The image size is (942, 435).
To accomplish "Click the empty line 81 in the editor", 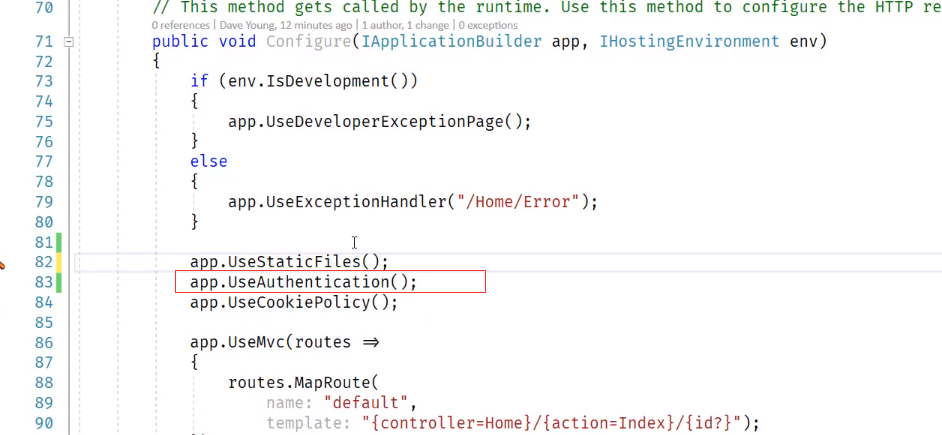I will (x=508, y=242).
